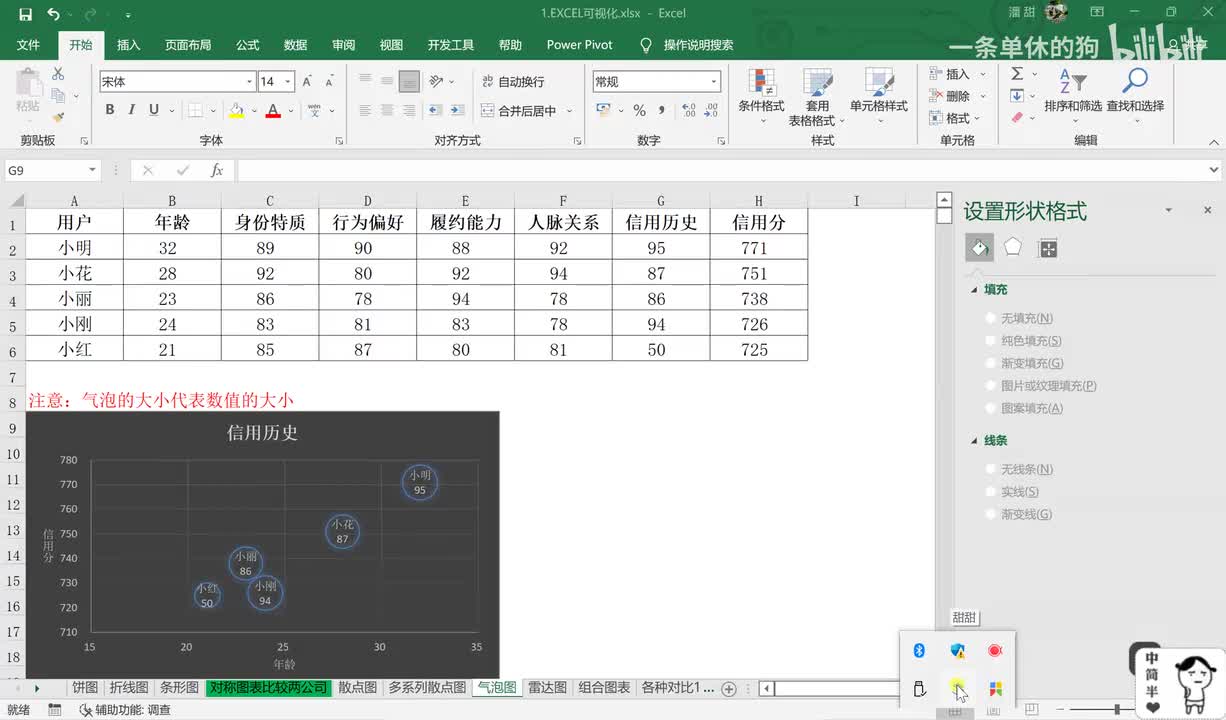Viewport: 1226px width, 720px height.
Task: Click the Decrease Indent icon
Action: [x=434, y=111]
